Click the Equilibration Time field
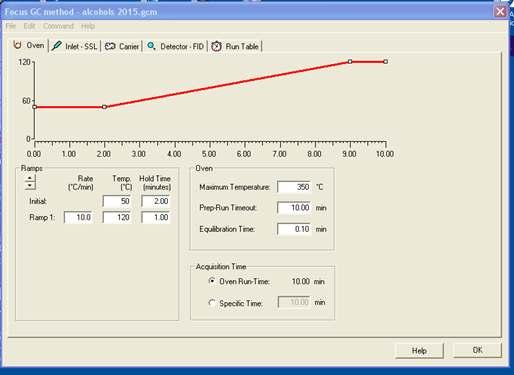 (294, 229)
